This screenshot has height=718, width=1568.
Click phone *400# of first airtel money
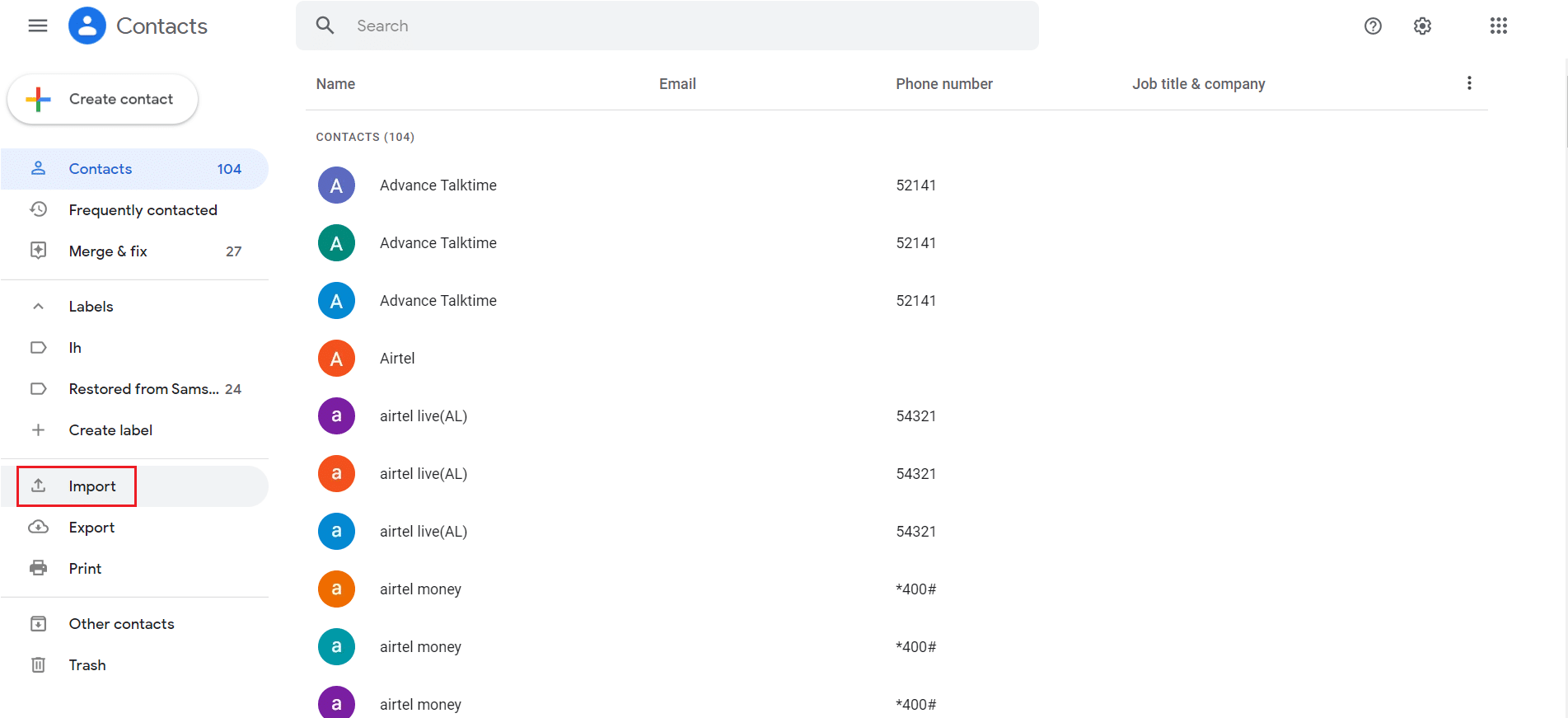pyautogui.click(x=916, y=589)
